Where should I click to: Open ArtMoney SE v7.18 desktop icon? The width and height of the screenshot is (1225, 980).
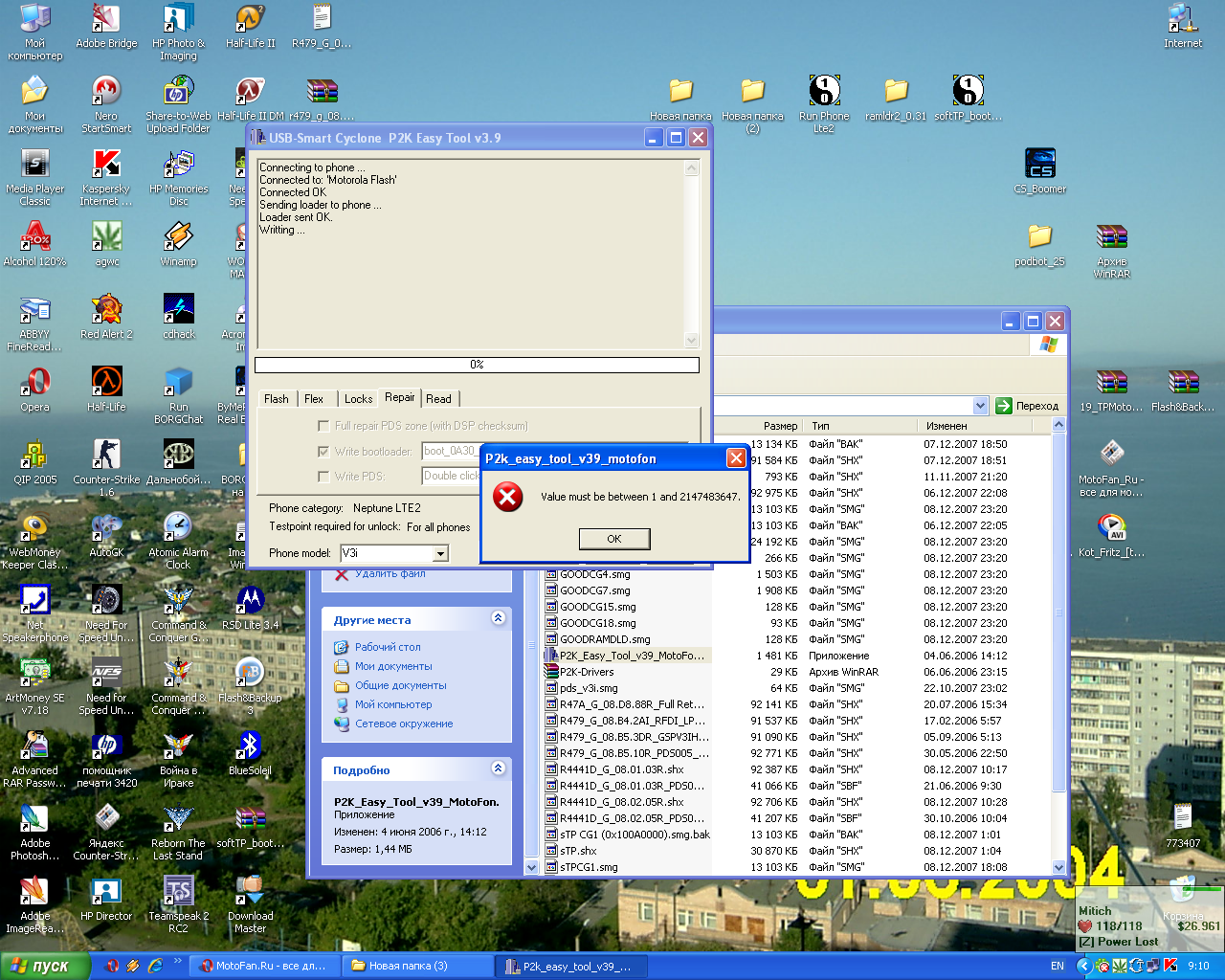[x=35, y=687]
